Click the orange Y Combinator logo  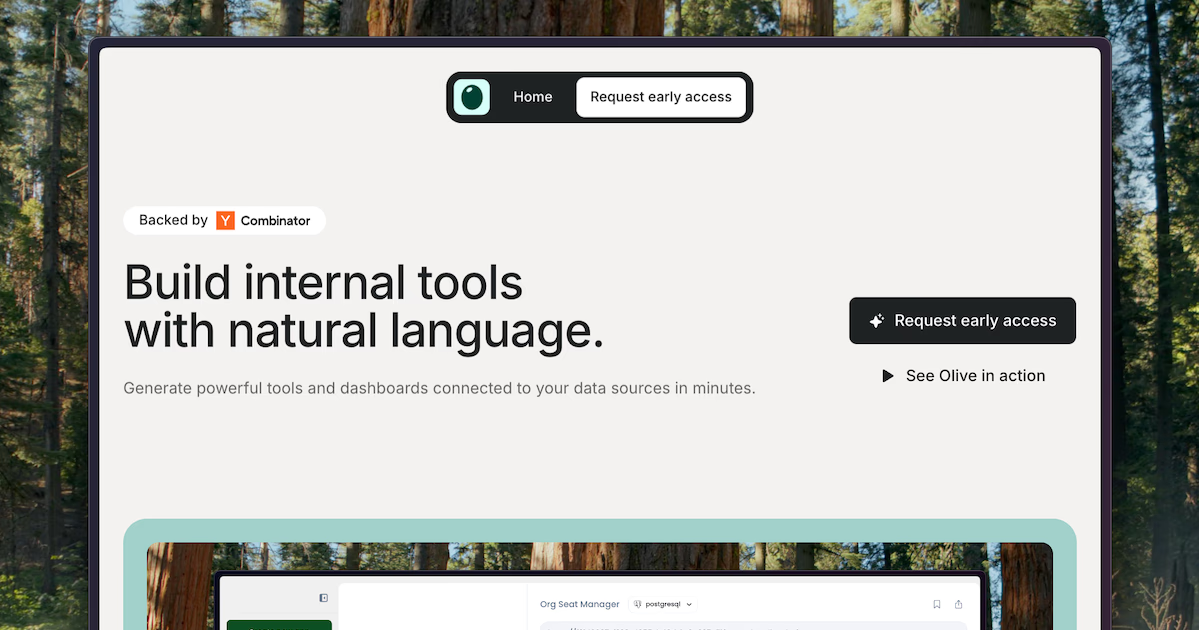(225, 220)
